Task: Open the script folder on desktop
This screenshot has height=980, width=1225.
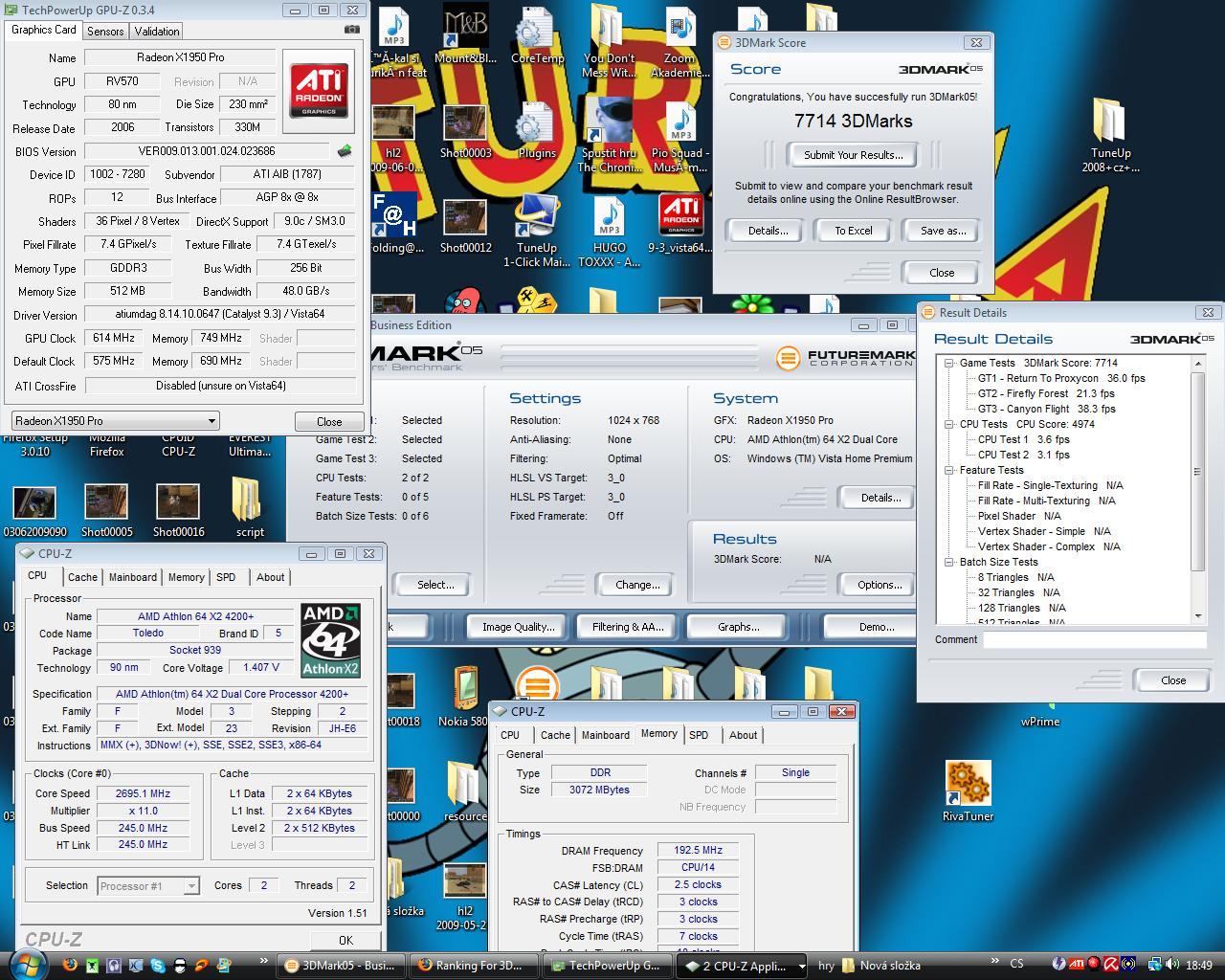Action: pyautogui.click(x=250, y=507)
